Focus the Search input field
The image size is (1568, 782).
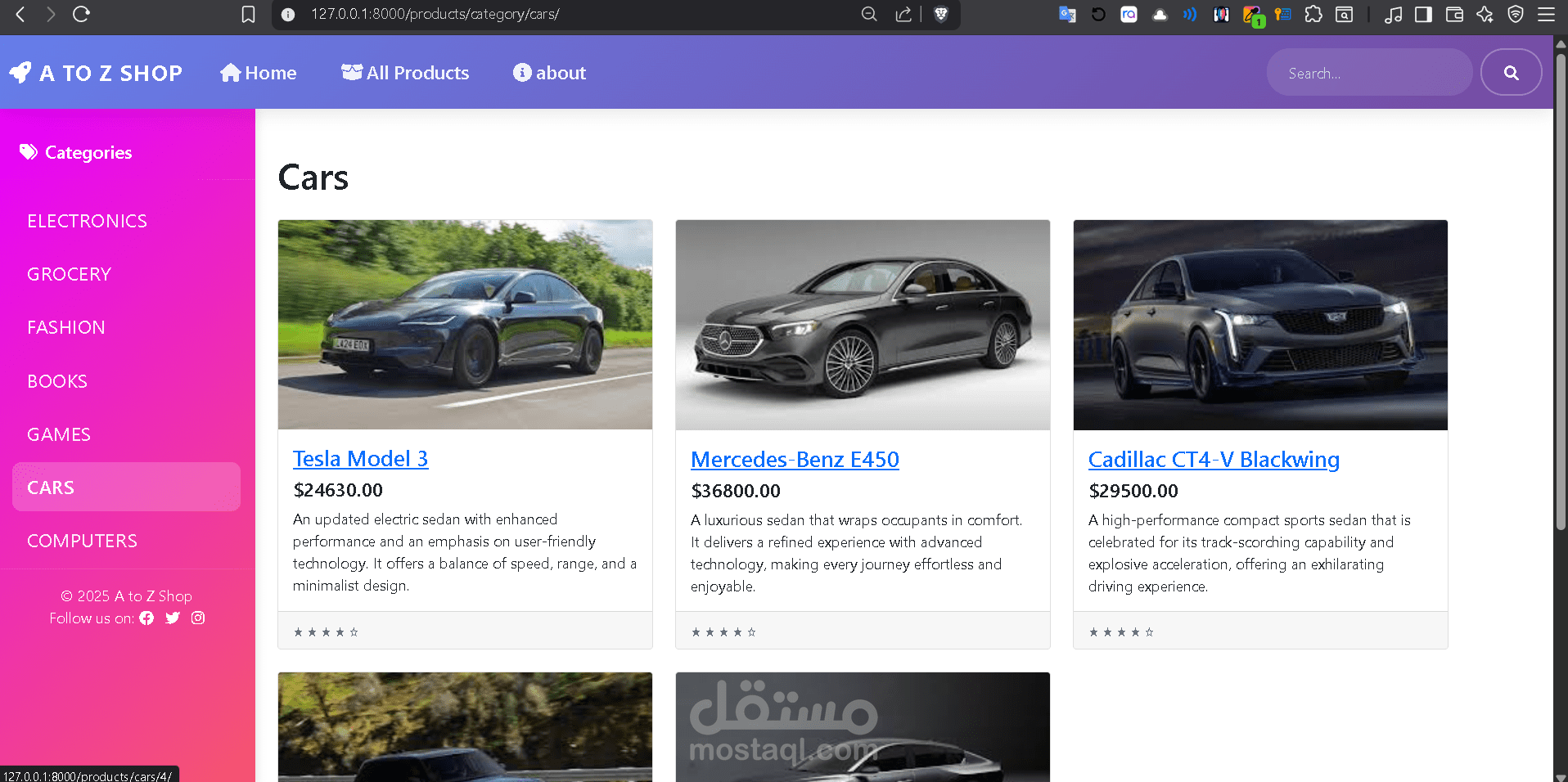(1369, 73)
